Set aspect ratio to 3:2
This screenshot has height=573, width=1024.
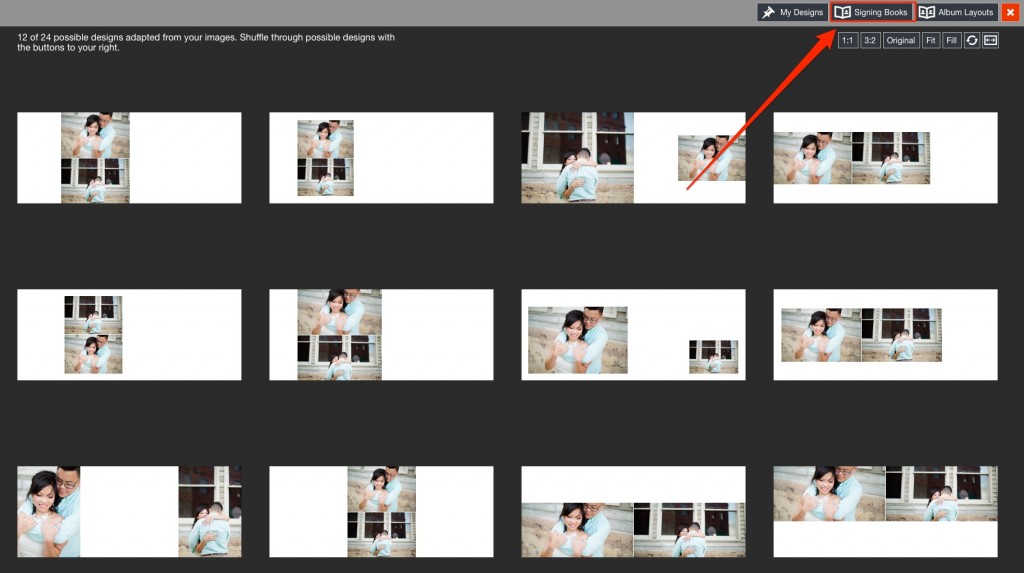point(870,41)
